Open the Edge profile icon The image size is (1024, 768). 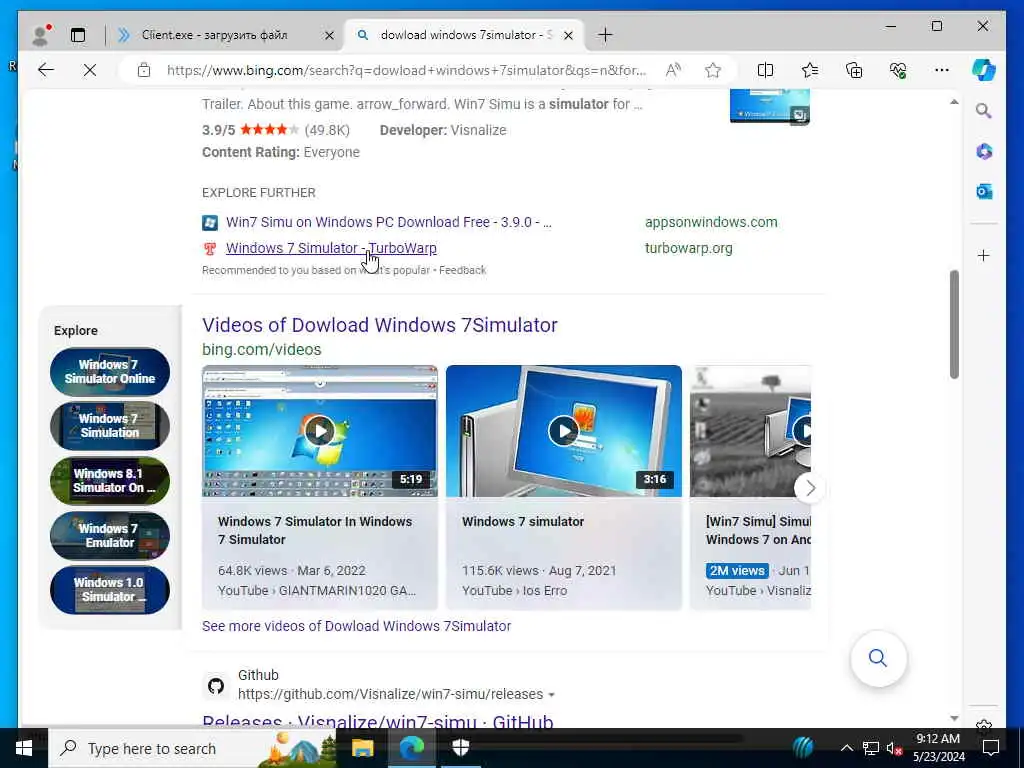(x=40, y=35)
